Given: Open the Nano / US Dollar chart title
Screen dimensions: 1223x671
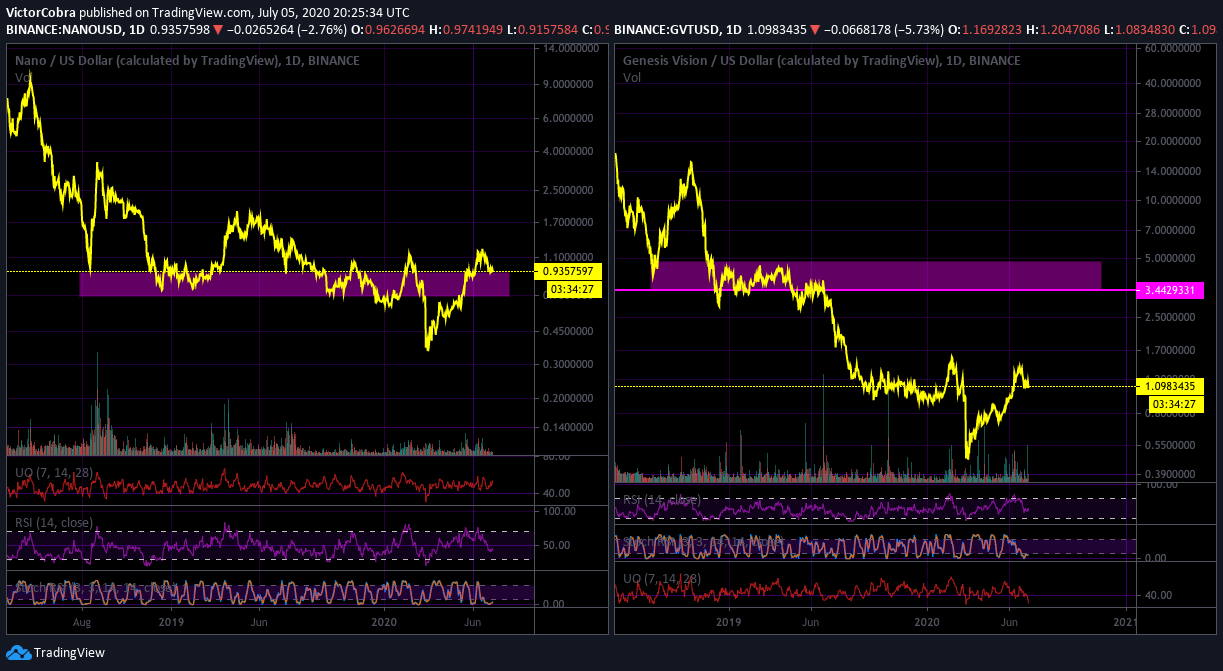Looking at the screenshot, I should (x=186, y=61).
